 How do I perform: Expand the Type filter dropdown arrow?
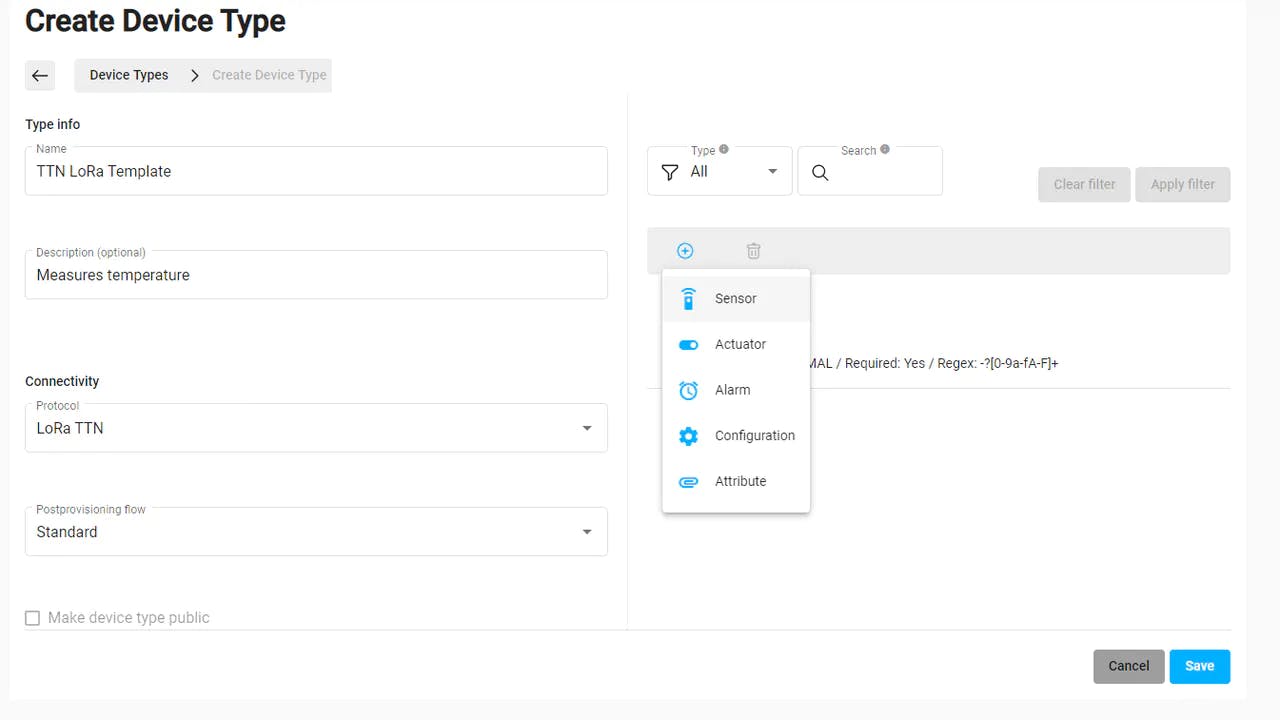(772, 172)
